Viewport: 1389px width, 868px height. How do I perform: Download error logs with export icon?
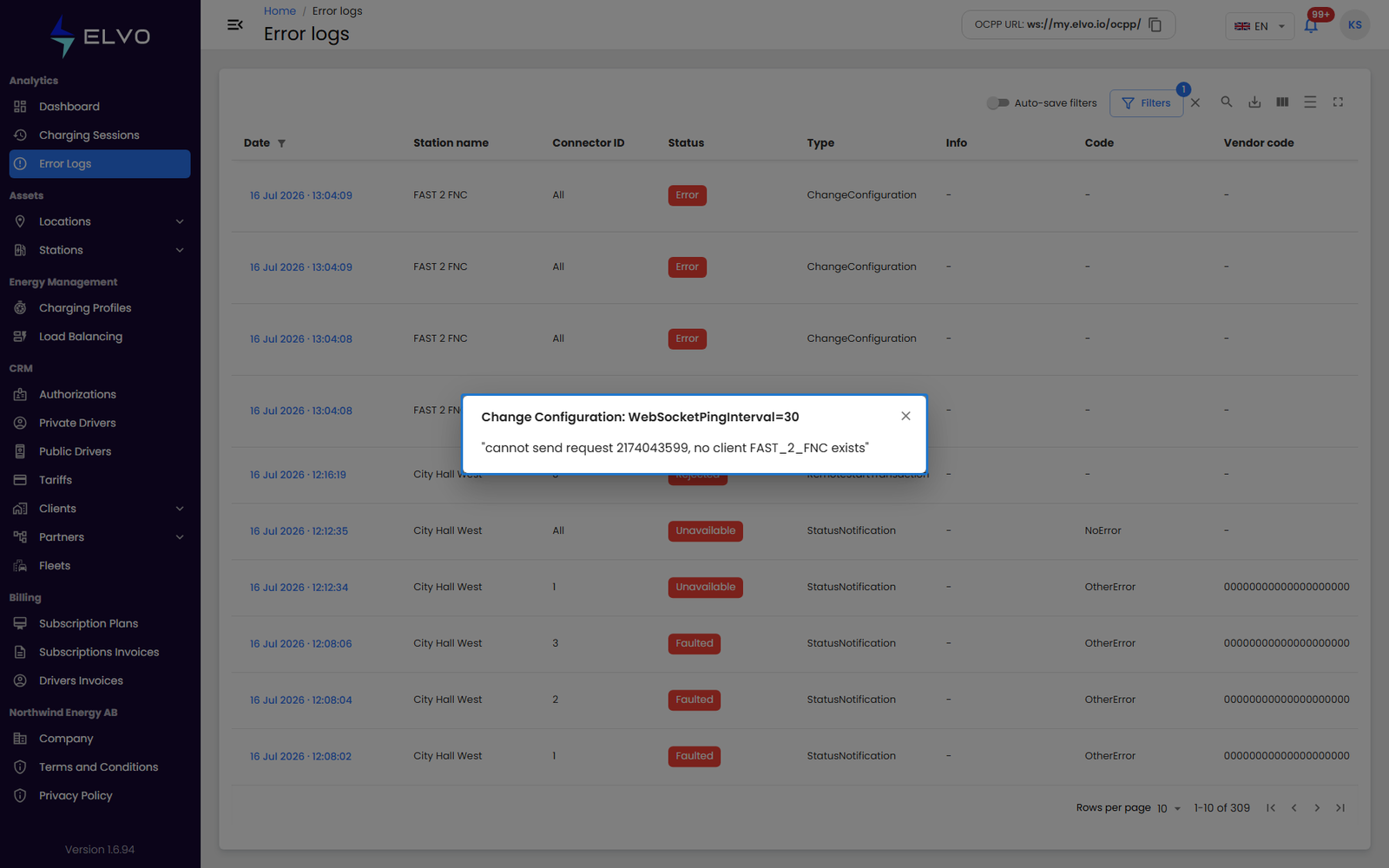pos(1254,102)
